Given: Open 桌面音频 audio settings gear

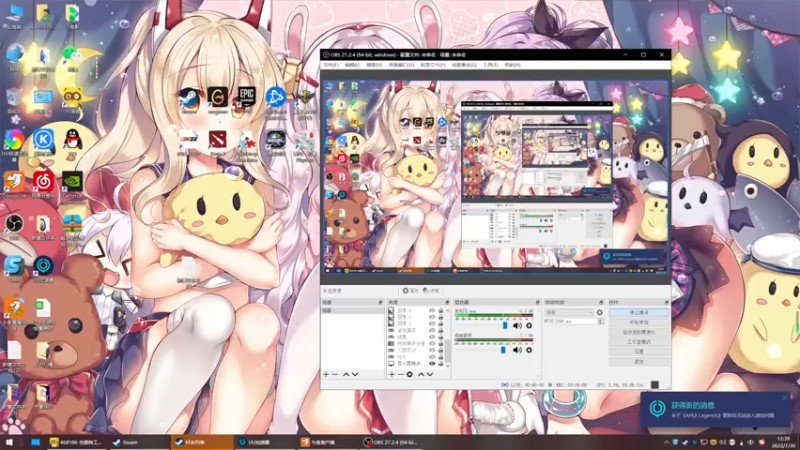Looking at the screenshot, I should tap(529, 350).
